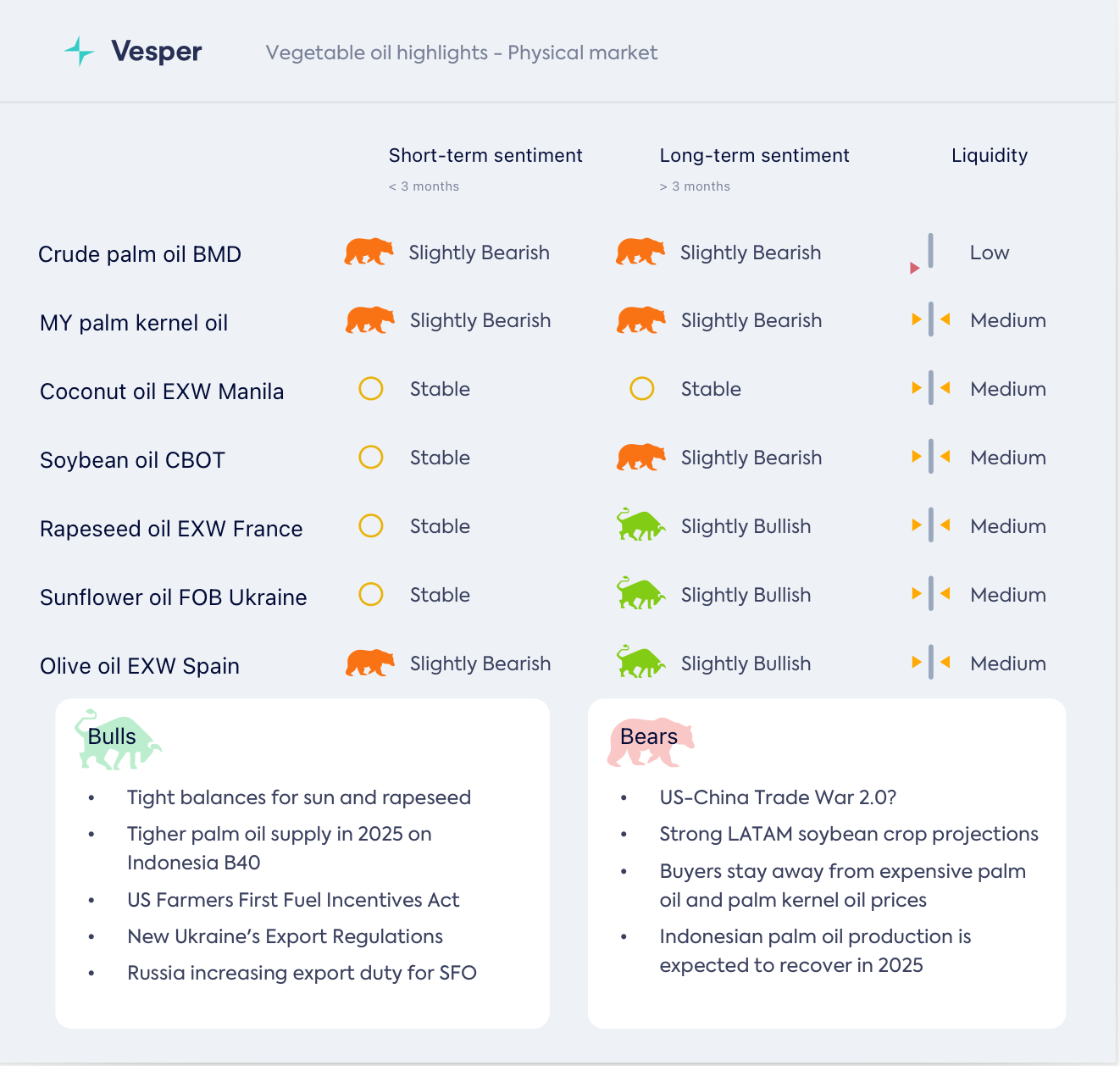This screenshot has height=1066, width=1120.
Task: Click the Vesper star logo icon
Action: pyautogui.click(x=79, y=52)
